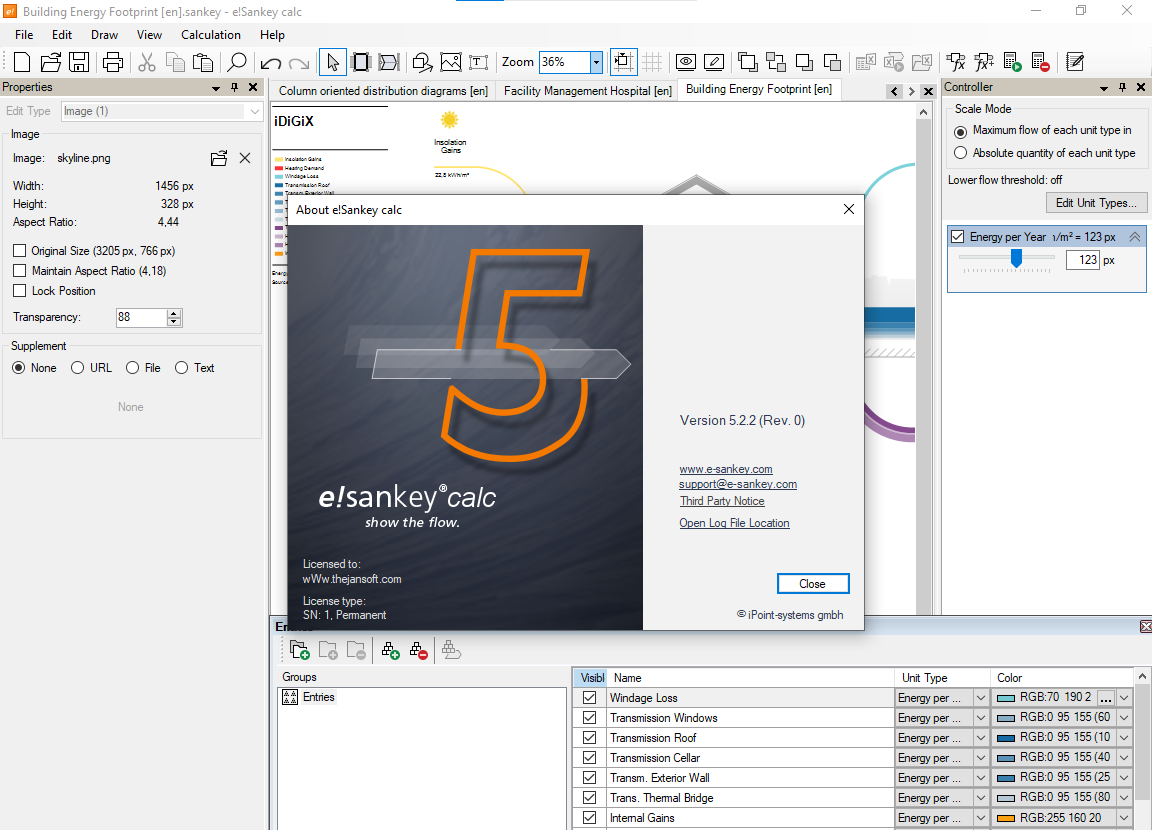Select Text supplement radio button

click(x=181, y=368)
